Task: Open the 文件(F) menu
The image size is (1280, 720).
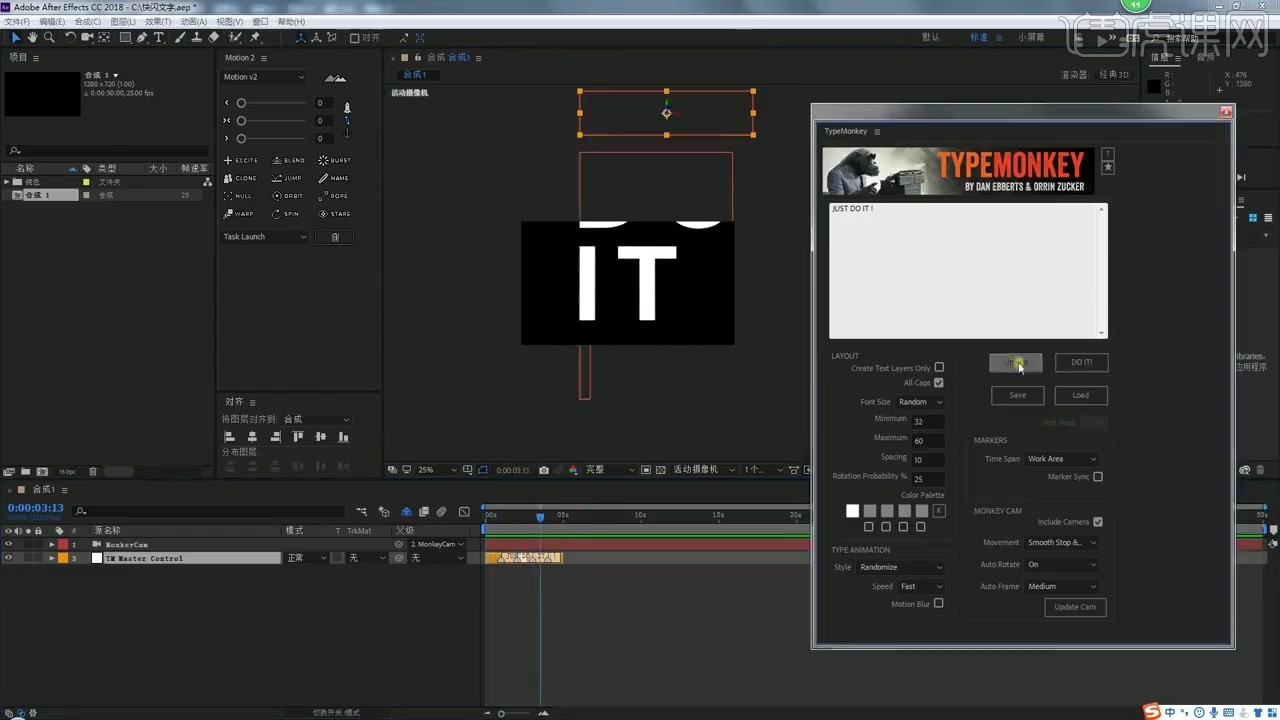Action: 18,21
